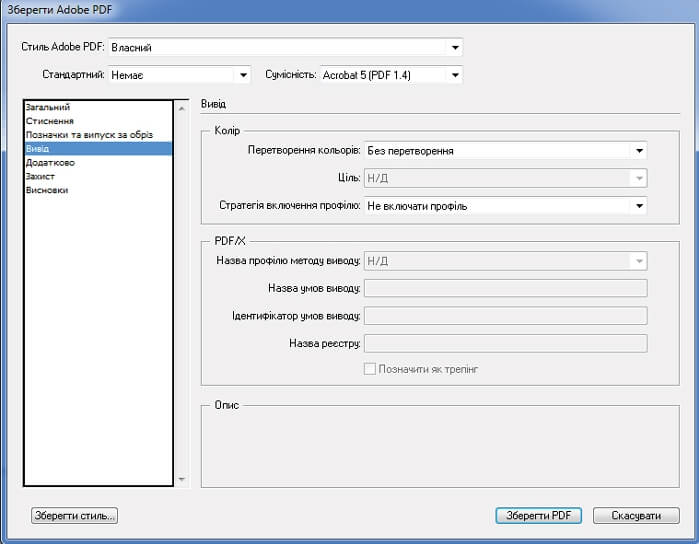Click the Назва умов виводу field
The width and height of the screenshot is (699, 544).
(x=505, y=289)
